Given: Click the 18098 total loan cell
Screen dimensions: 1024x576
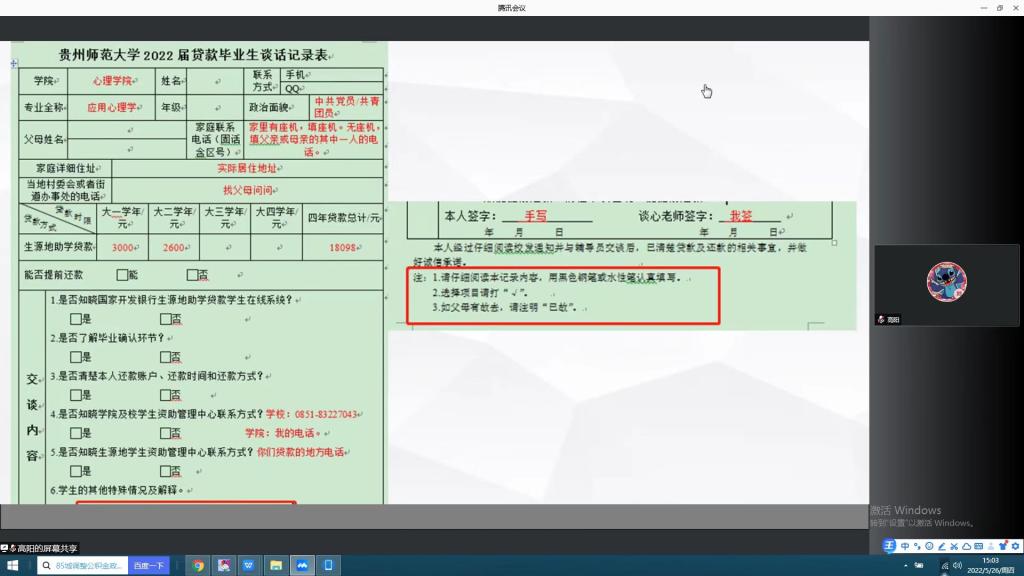Looking at the screenshot, I should point(343,248).
